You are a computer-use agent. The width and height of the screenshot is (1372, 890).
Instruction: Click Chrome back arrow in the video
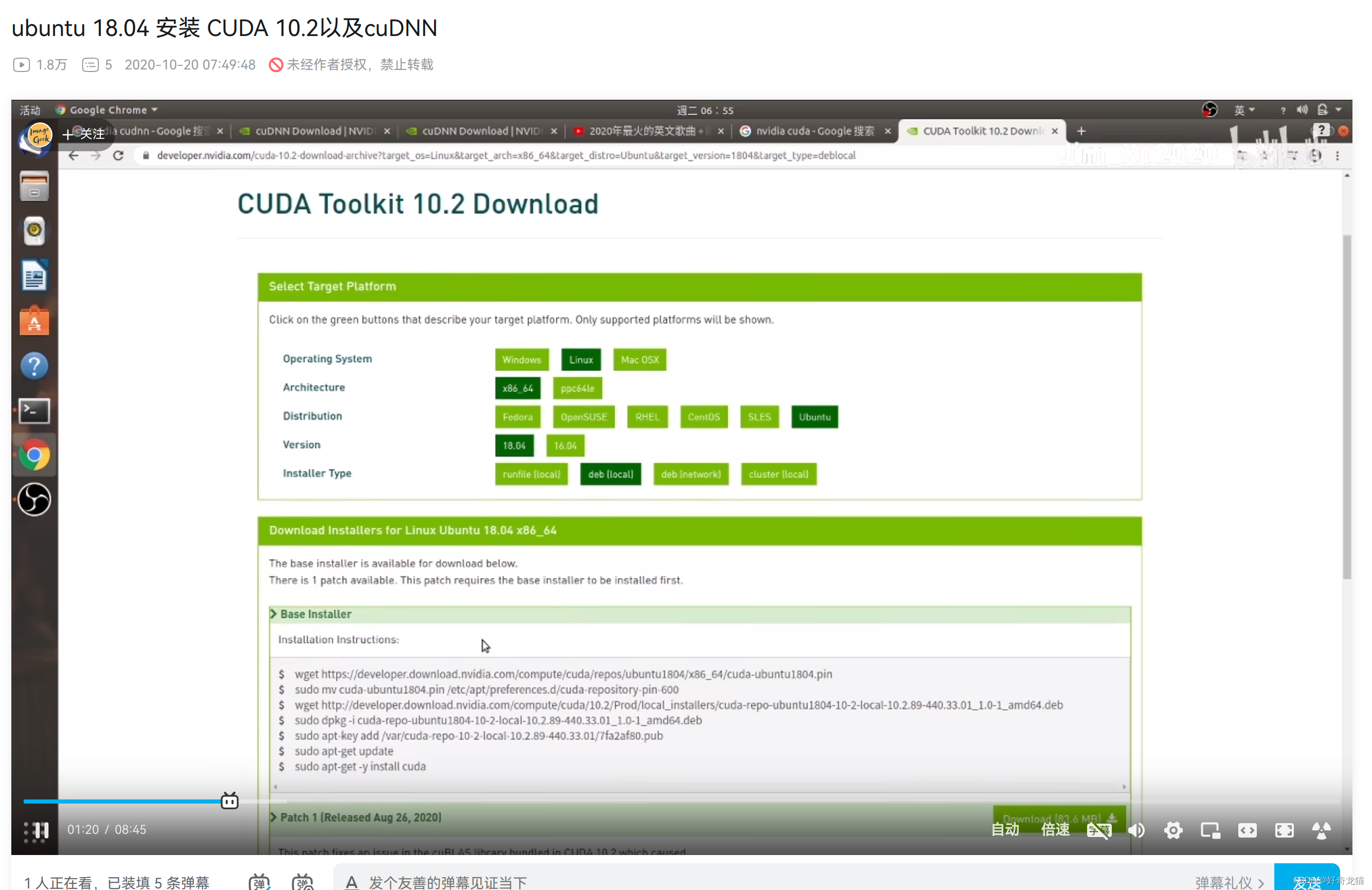coord(73,155)
